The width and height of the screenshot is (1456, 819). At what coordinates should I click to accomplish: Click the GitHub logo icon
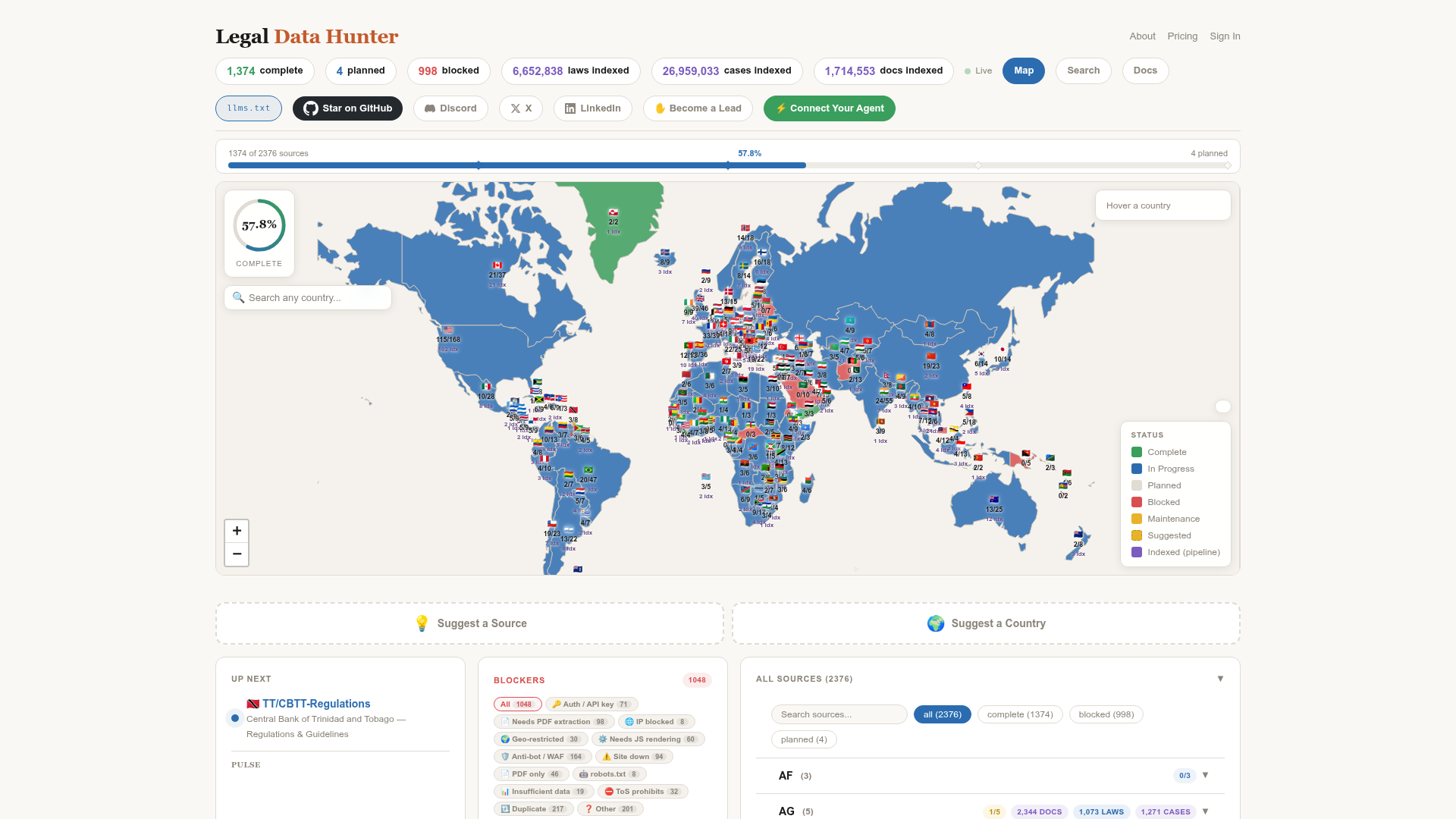(x=311, y=108)
